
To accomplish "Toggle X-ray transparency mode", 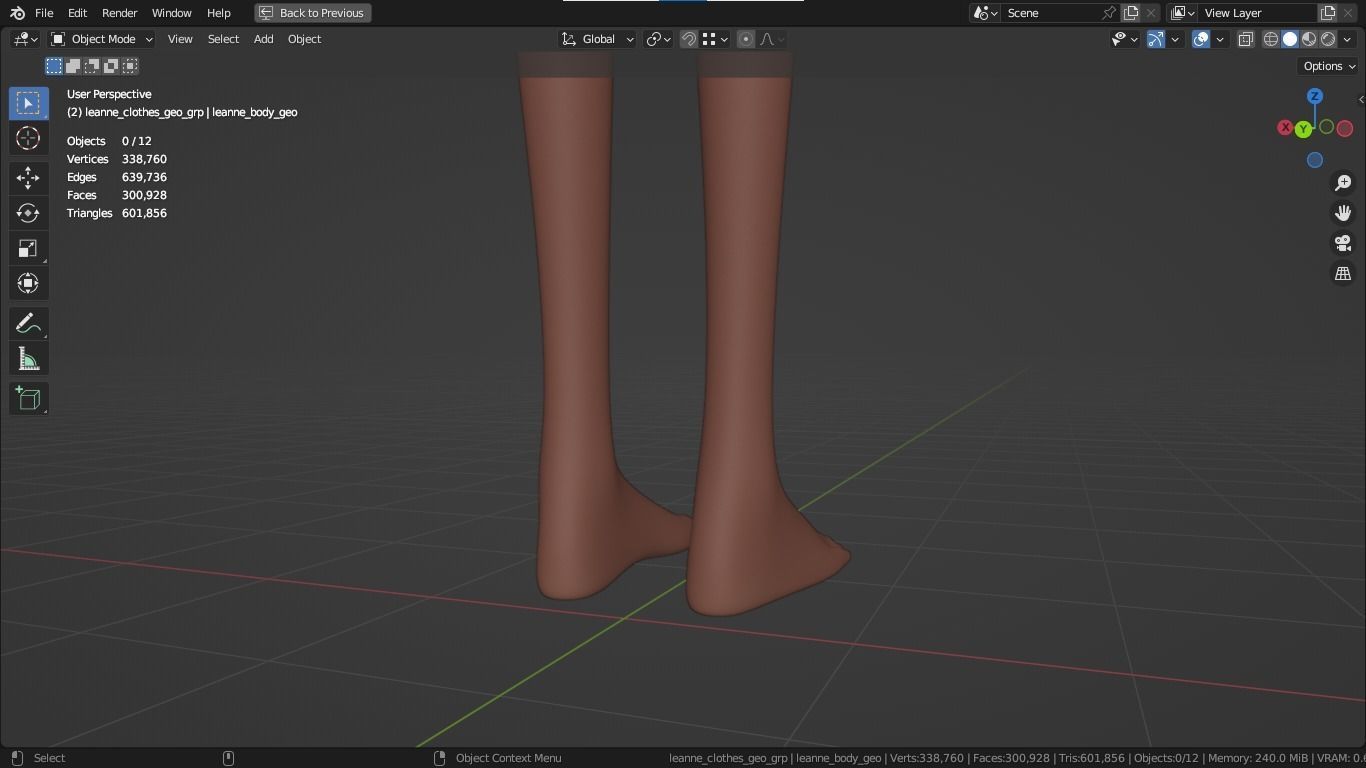I will (x=1246, y=39).
